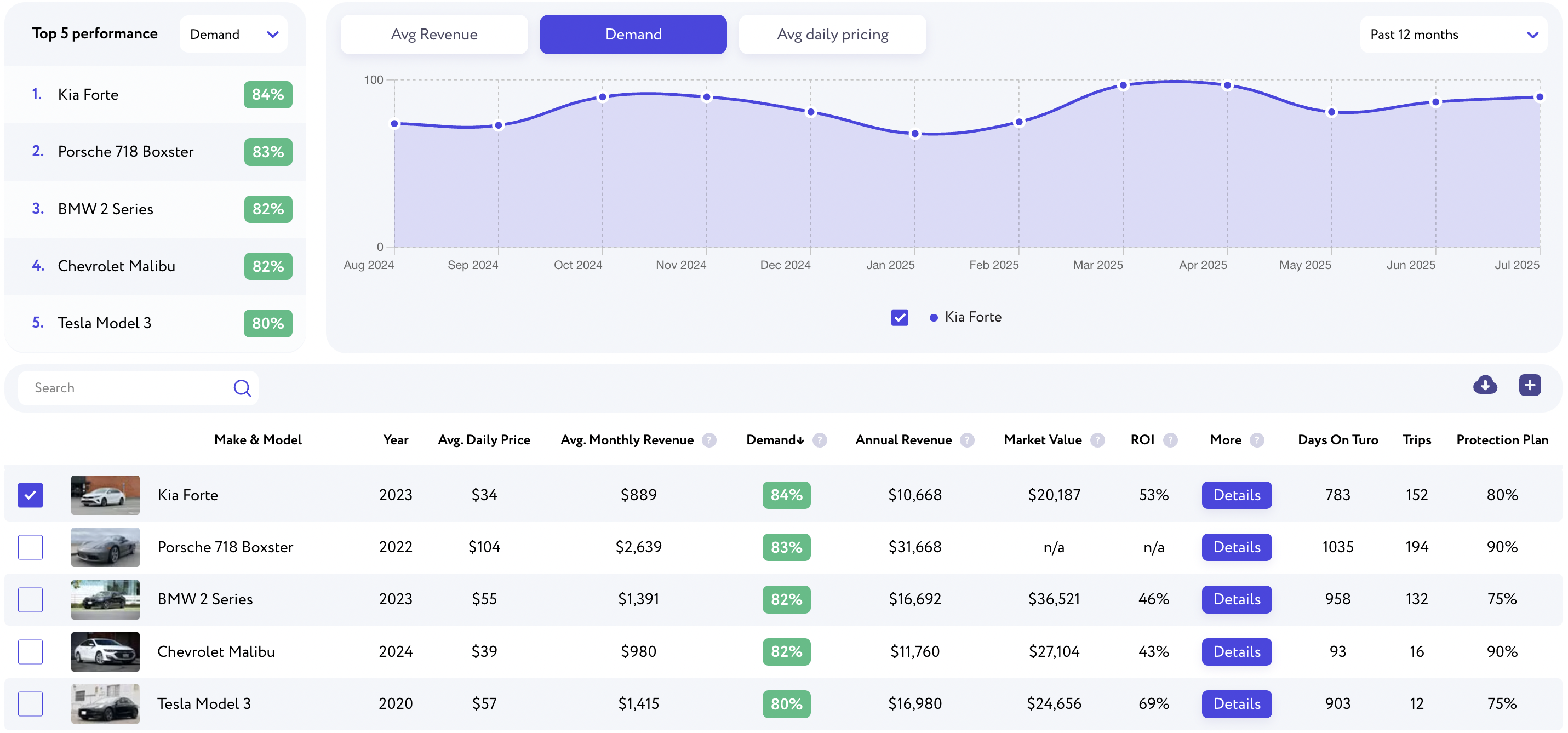The image size is (1568, 733).
Task: Open Details for Tesla Model 3
Action: [x=1237, y=704]
